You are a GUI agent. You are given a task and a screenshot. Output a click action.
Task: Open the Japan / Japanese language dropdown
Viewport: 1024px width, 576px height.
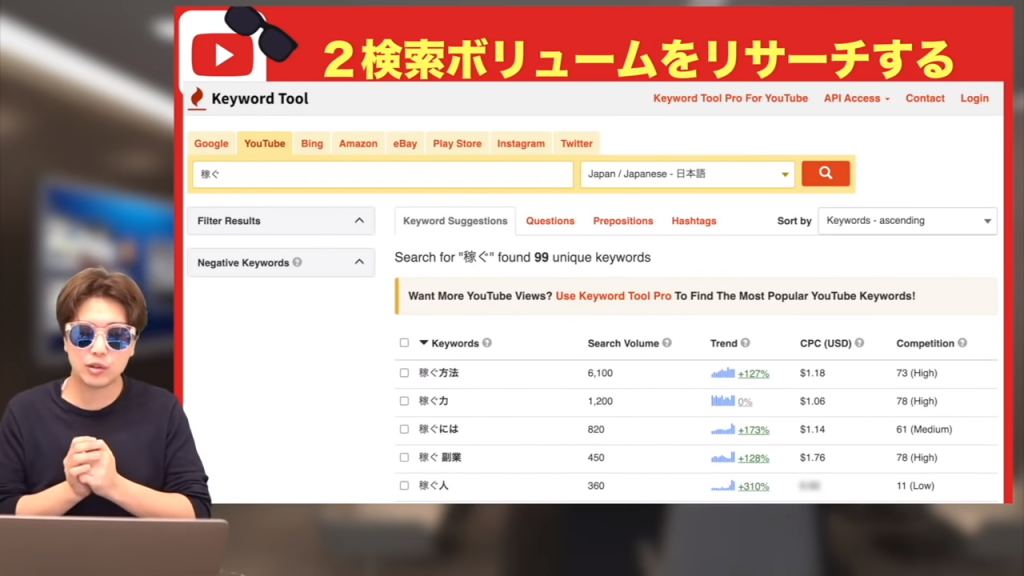[x=688, y=174]
